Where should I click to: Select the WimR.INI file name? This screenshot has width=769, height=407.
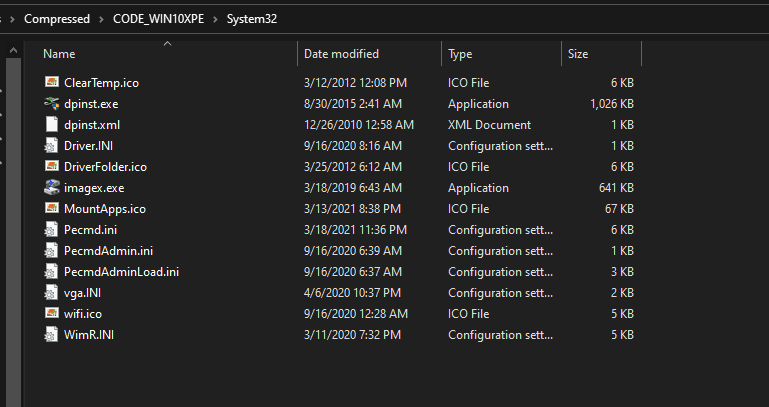tap(89, 334)
